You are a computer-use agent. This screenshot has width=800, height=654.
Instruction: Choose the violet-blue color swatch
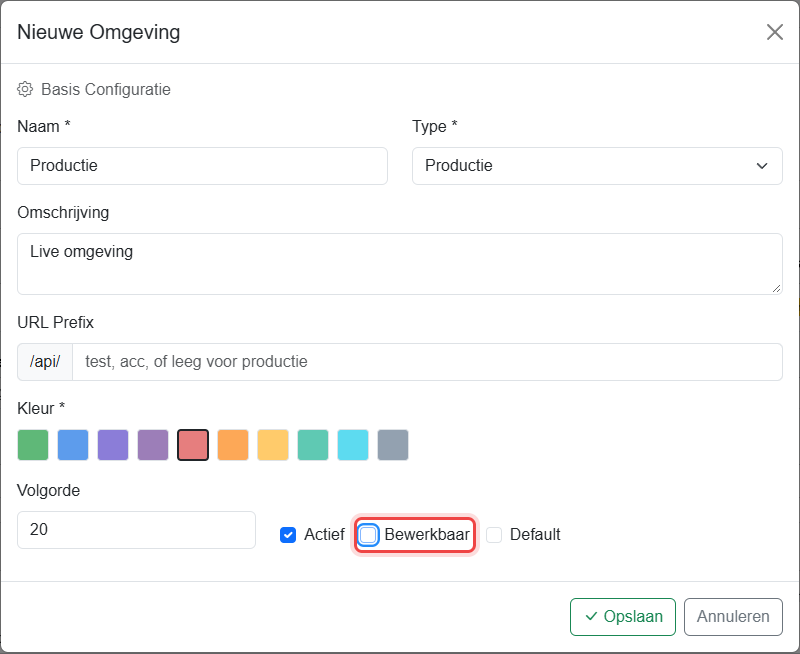click(x=113, y=445)
